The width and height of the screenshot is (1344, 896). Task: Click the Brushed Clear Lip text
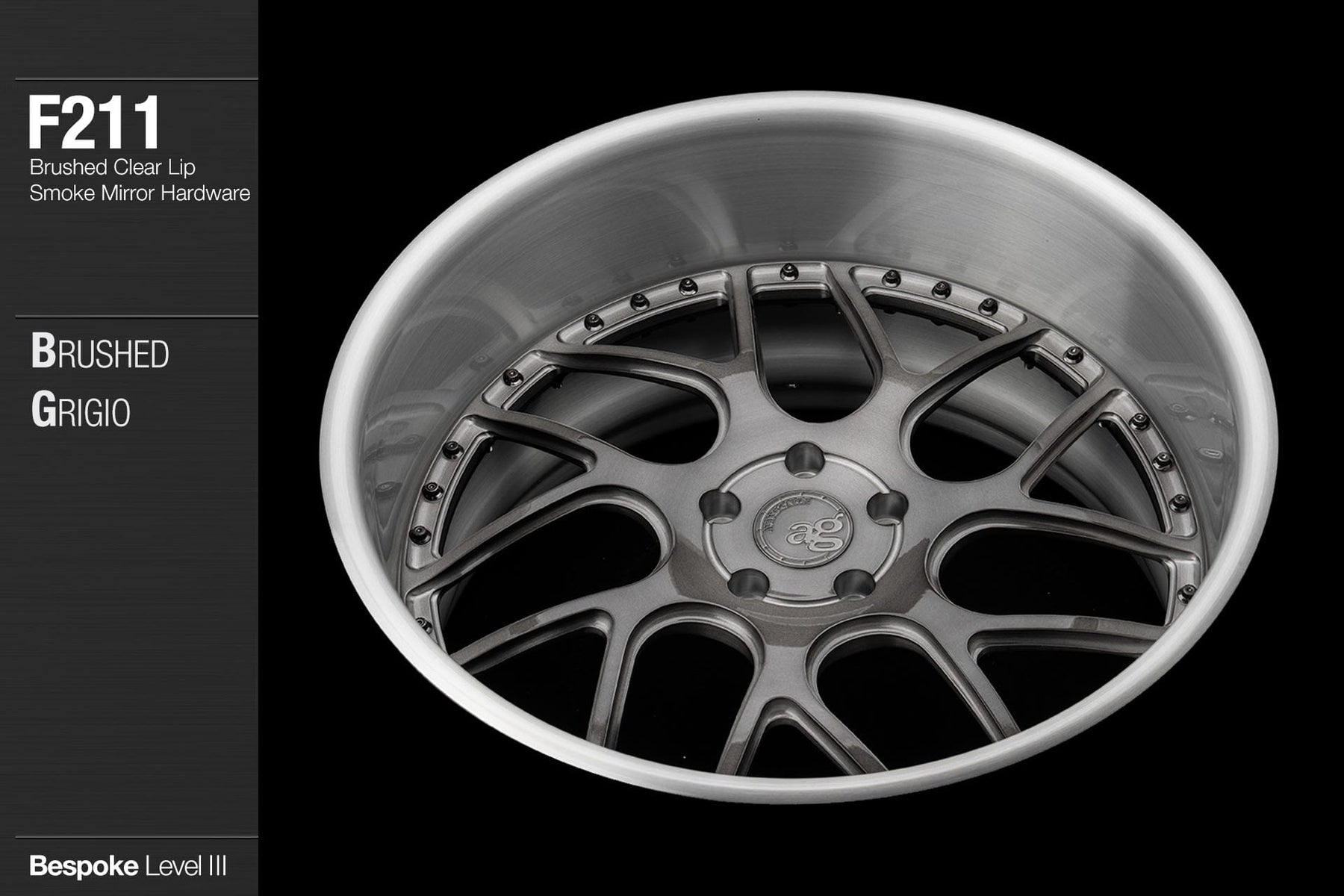pos(112,167)
